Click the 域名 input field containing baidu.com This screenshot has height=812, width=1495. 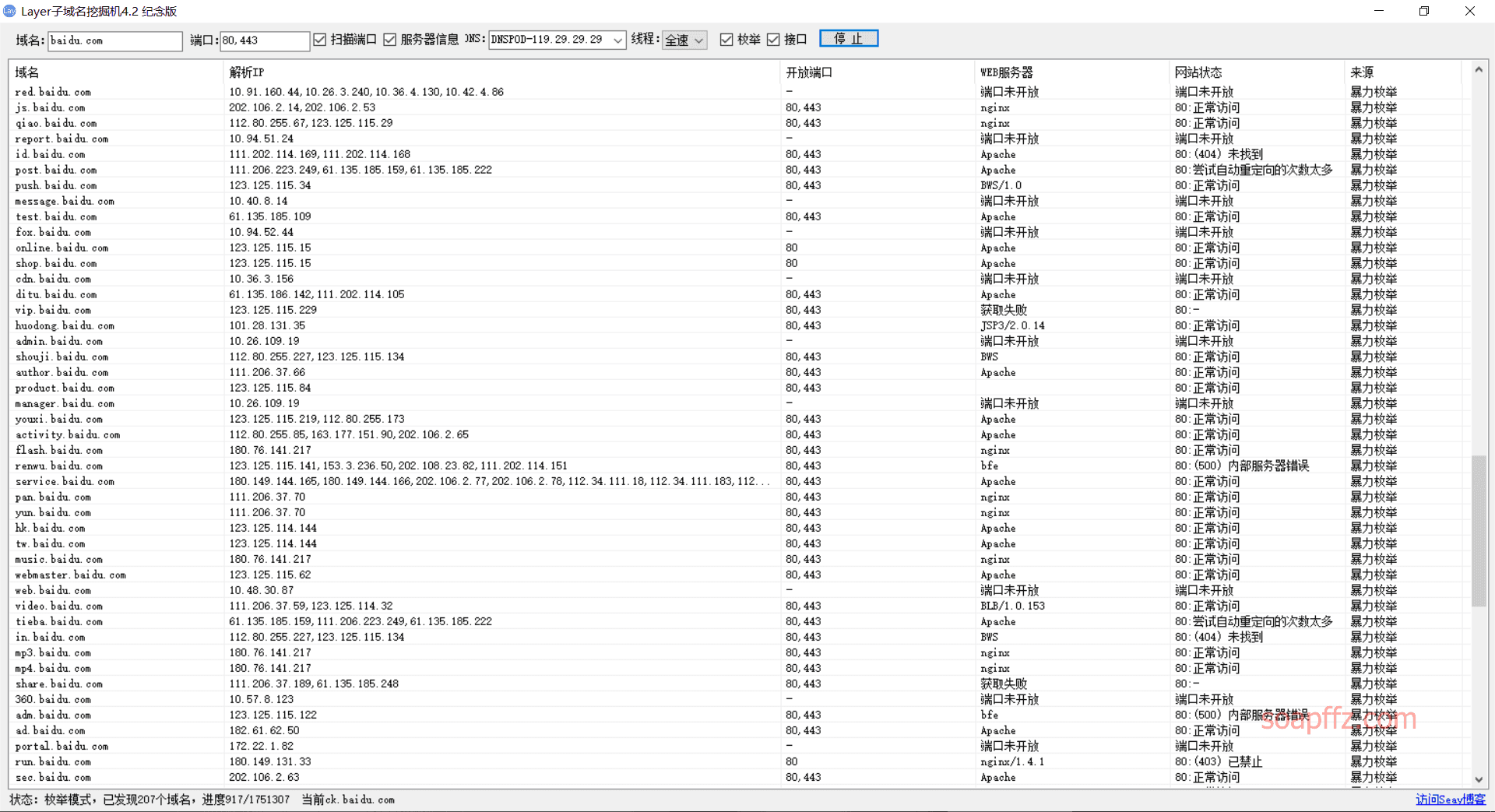pyautogui.click(x=115, y=40)
